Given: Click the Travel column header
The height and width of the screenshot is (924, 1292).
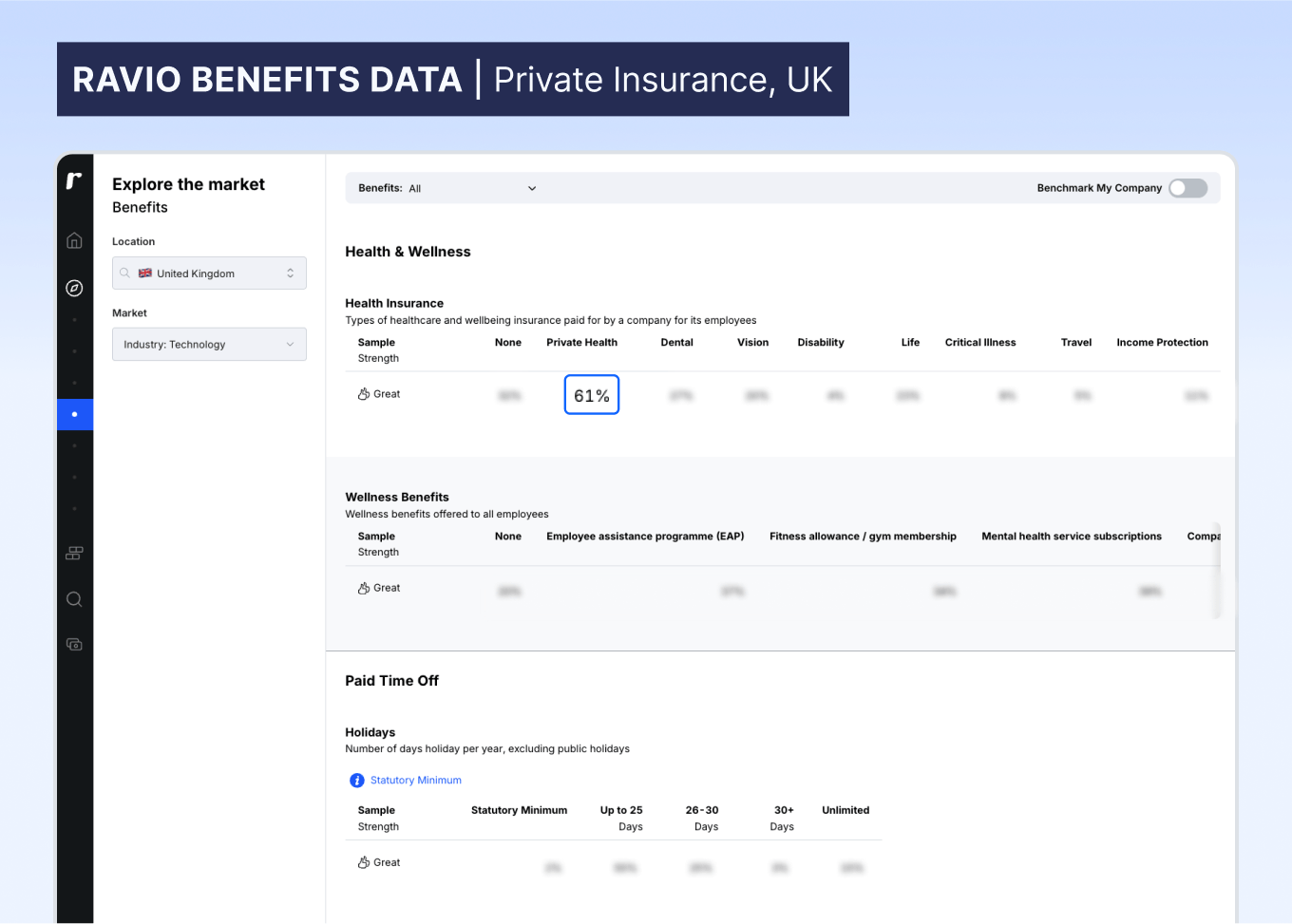Looking at the screenshot, I should [x=1076, y=343].
